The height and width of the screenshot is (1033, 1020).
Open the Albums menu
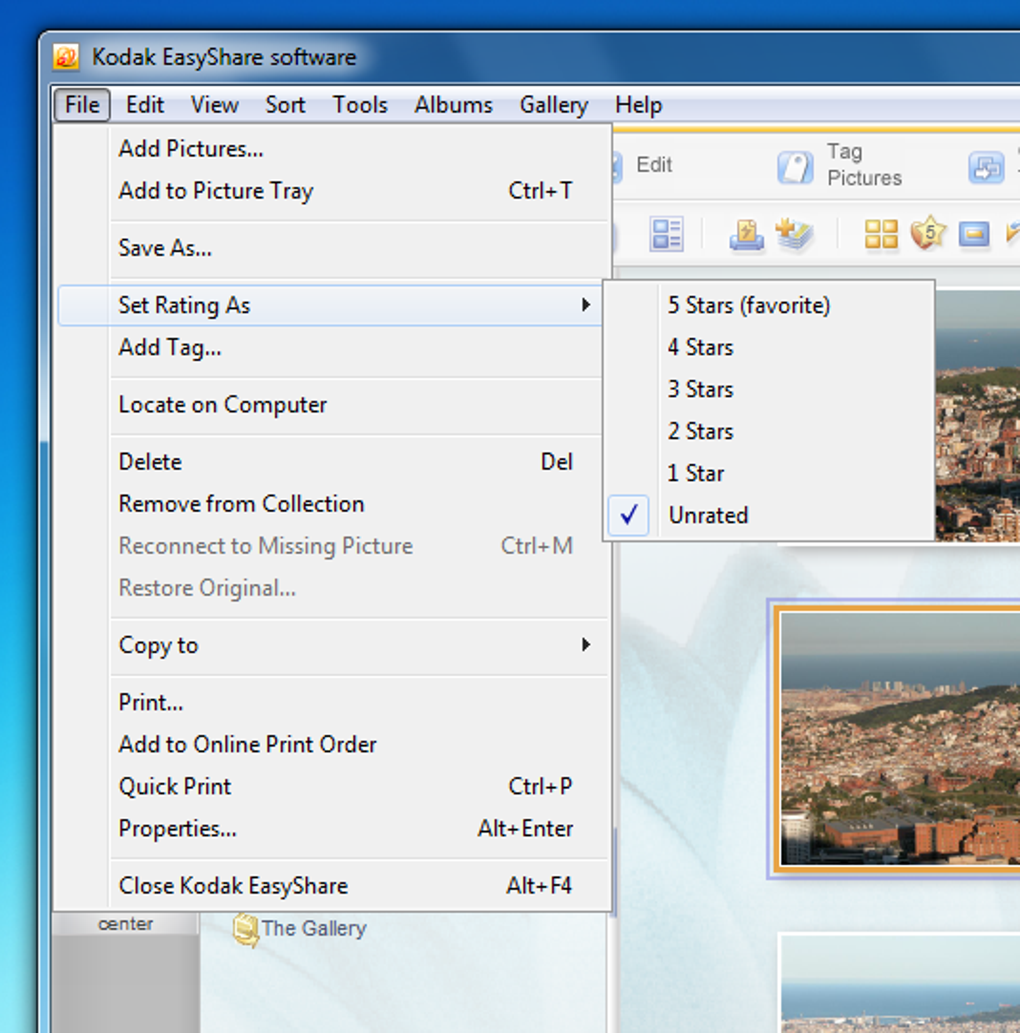[x=453, y=105]
